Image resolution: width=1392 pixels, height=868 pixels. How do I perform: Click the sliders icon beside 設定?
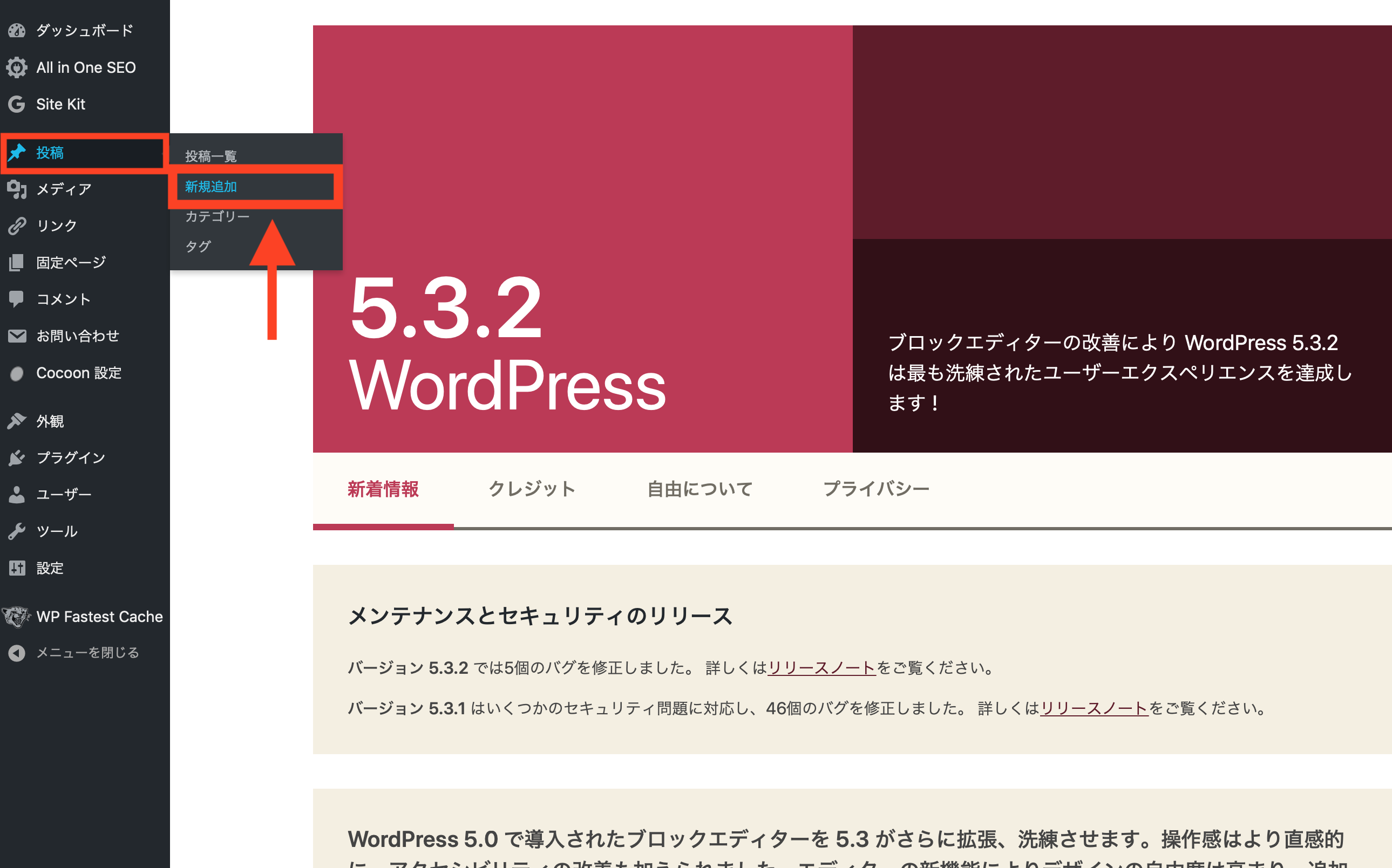coord(17,568)
